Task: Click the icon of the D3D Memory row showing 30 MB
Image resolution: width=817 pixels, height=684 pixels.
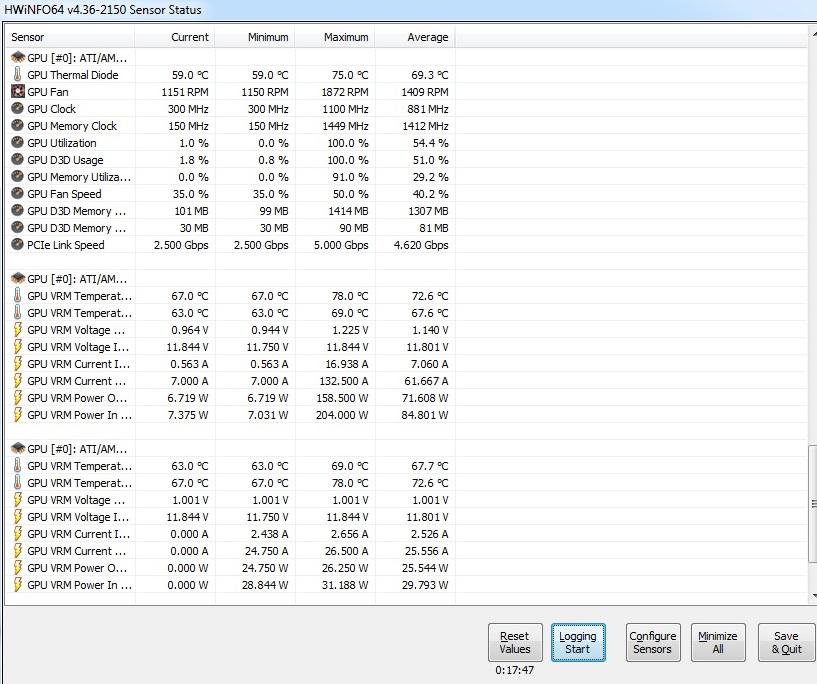Action: coord(17,228)
